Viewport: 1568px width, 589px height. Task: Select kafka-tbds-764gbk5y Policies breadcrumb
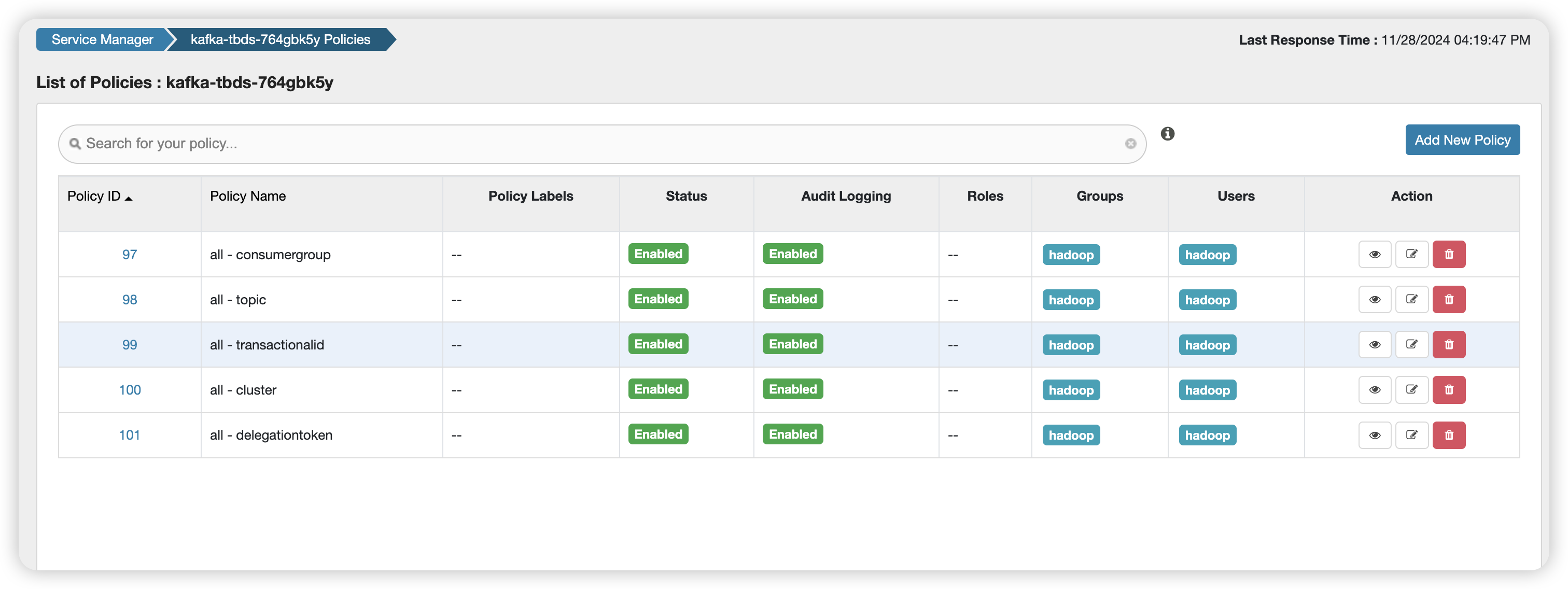tap(280, 39)
